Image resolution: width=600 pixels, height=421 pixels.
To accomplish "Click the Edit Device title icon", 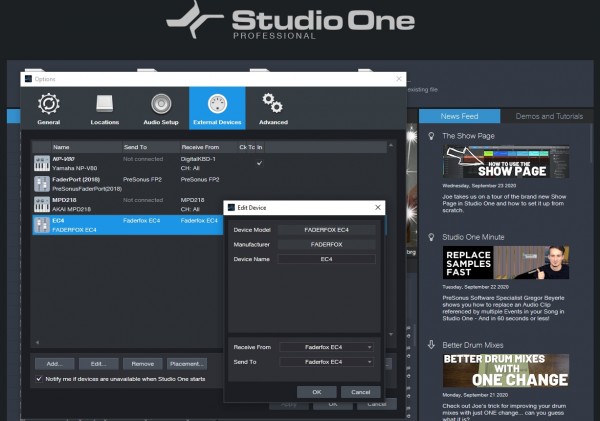I will (231, 207).
